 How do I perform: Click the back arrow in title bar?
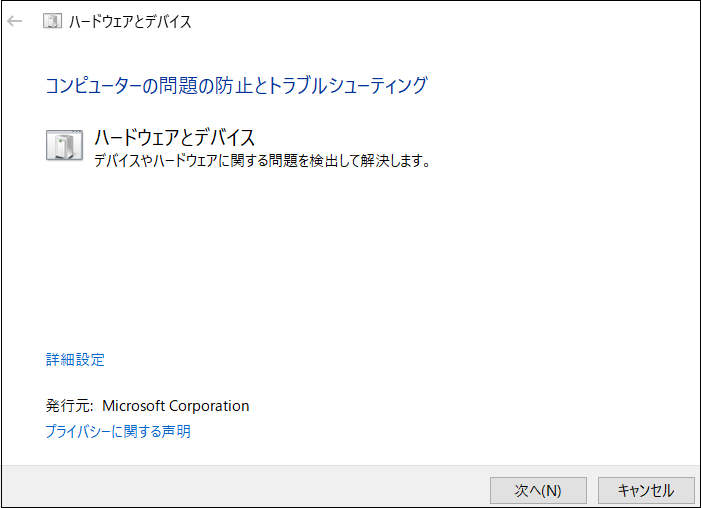coord(15,21)
